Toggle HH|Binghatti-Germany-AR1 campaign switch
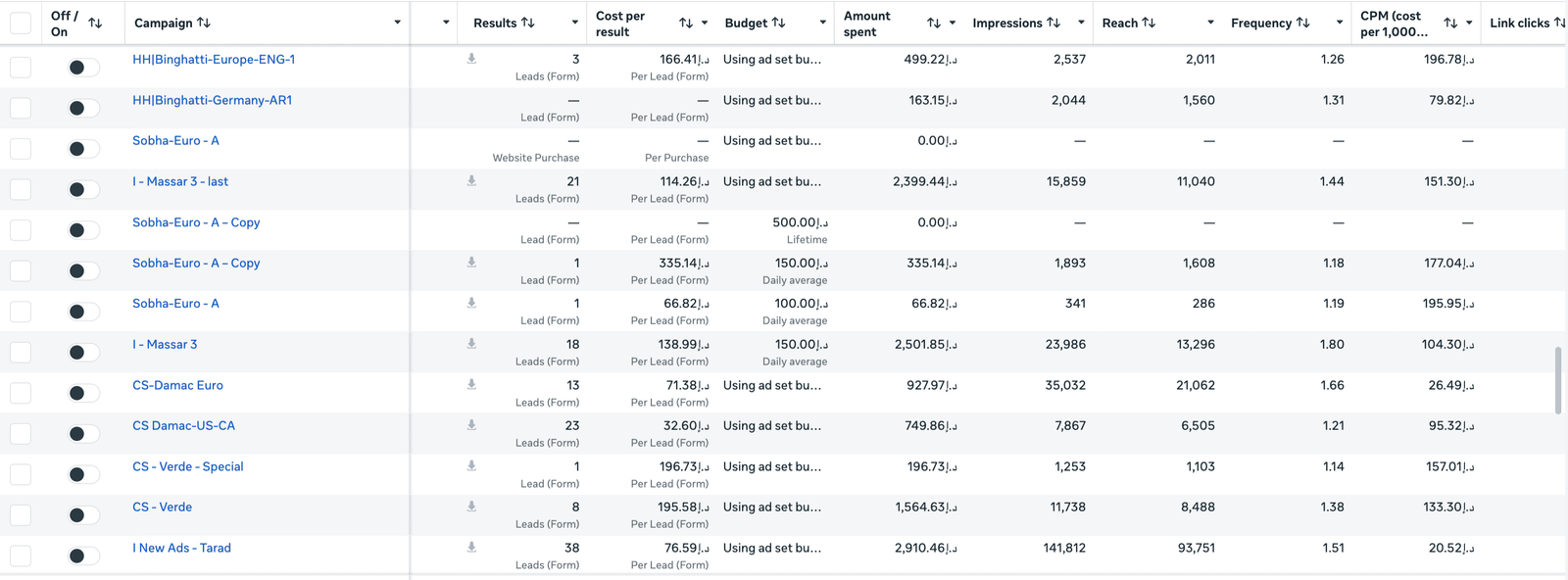 click(x=83, y=108)
